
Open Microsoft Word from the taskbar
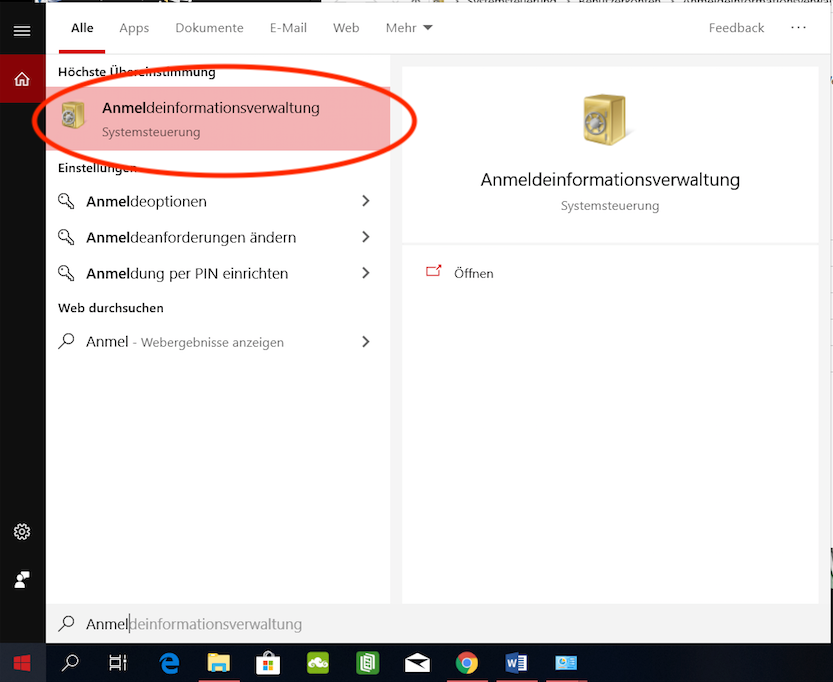tap(516, 663)
